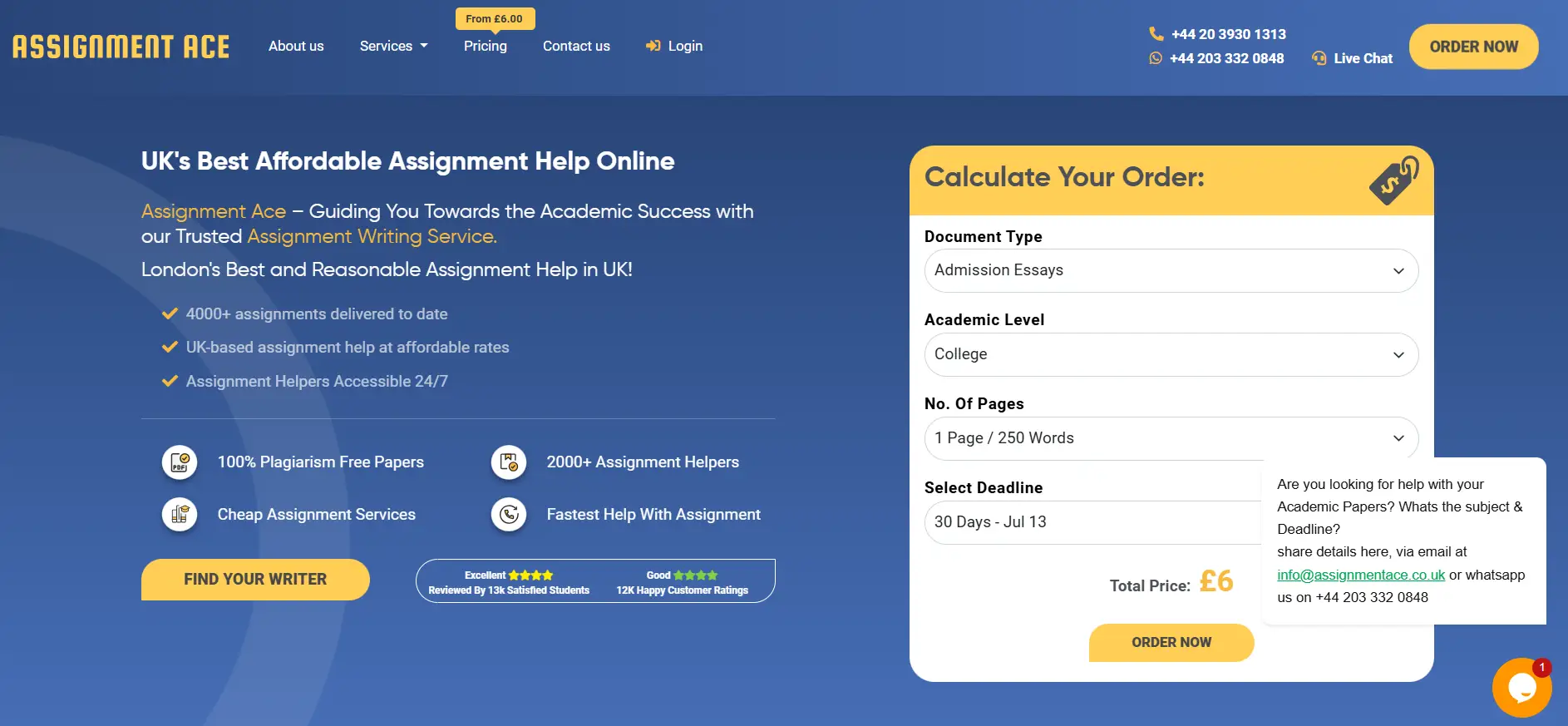Click the Total Price £6 value

(1216, 581)
